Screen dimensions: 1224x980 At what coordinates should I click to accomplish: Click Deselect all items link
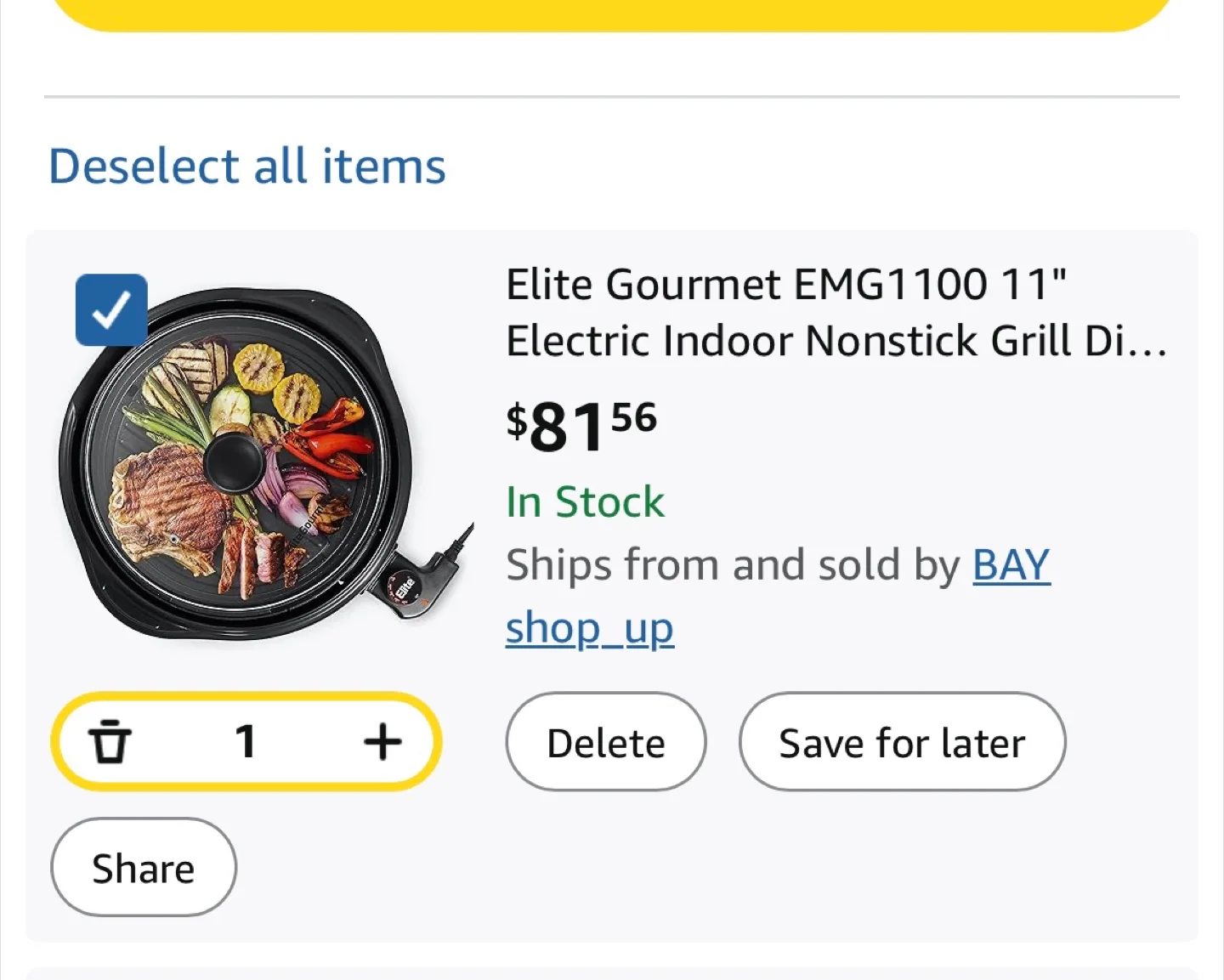247,166
